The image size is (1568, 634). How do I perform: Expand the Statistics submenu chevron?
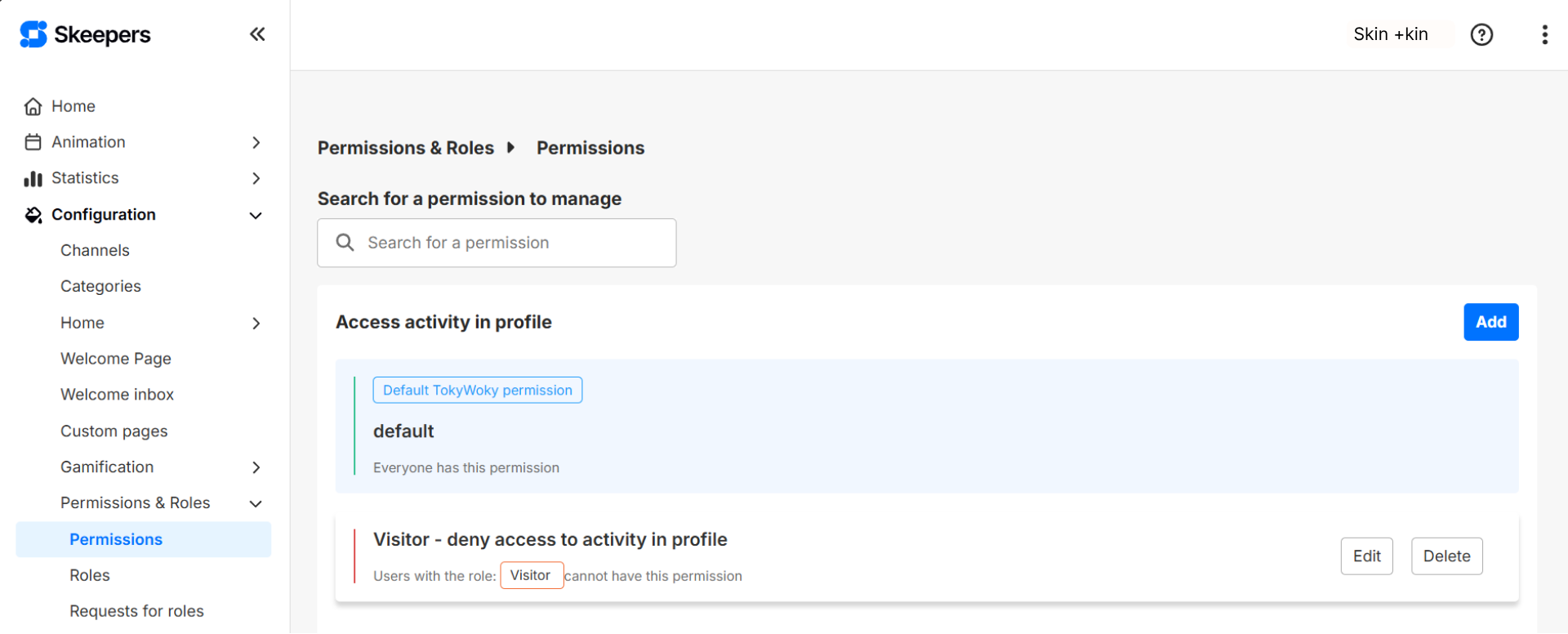[256, 178]
